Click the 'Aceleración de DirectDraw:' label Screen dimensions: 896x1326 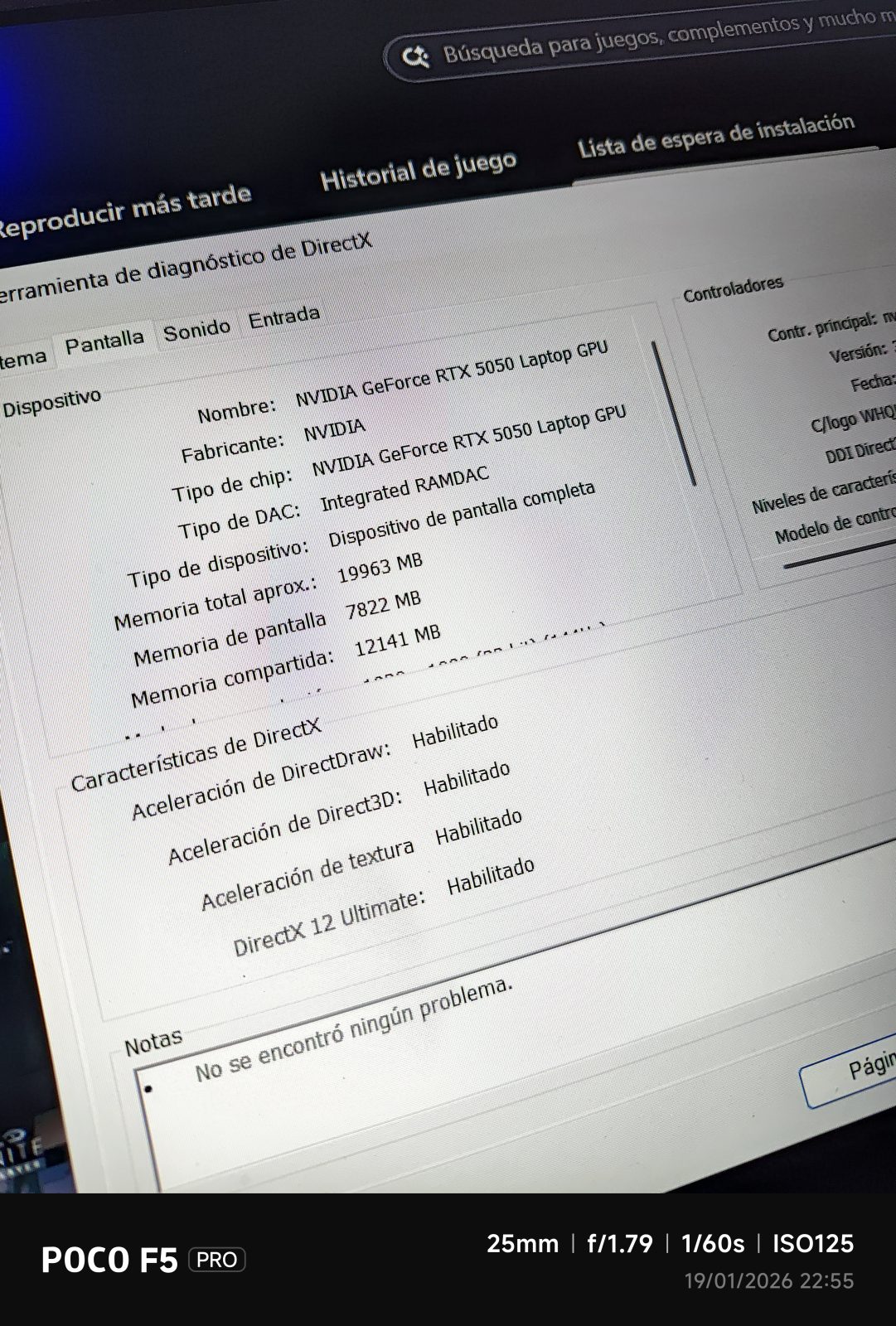[260, 781]
